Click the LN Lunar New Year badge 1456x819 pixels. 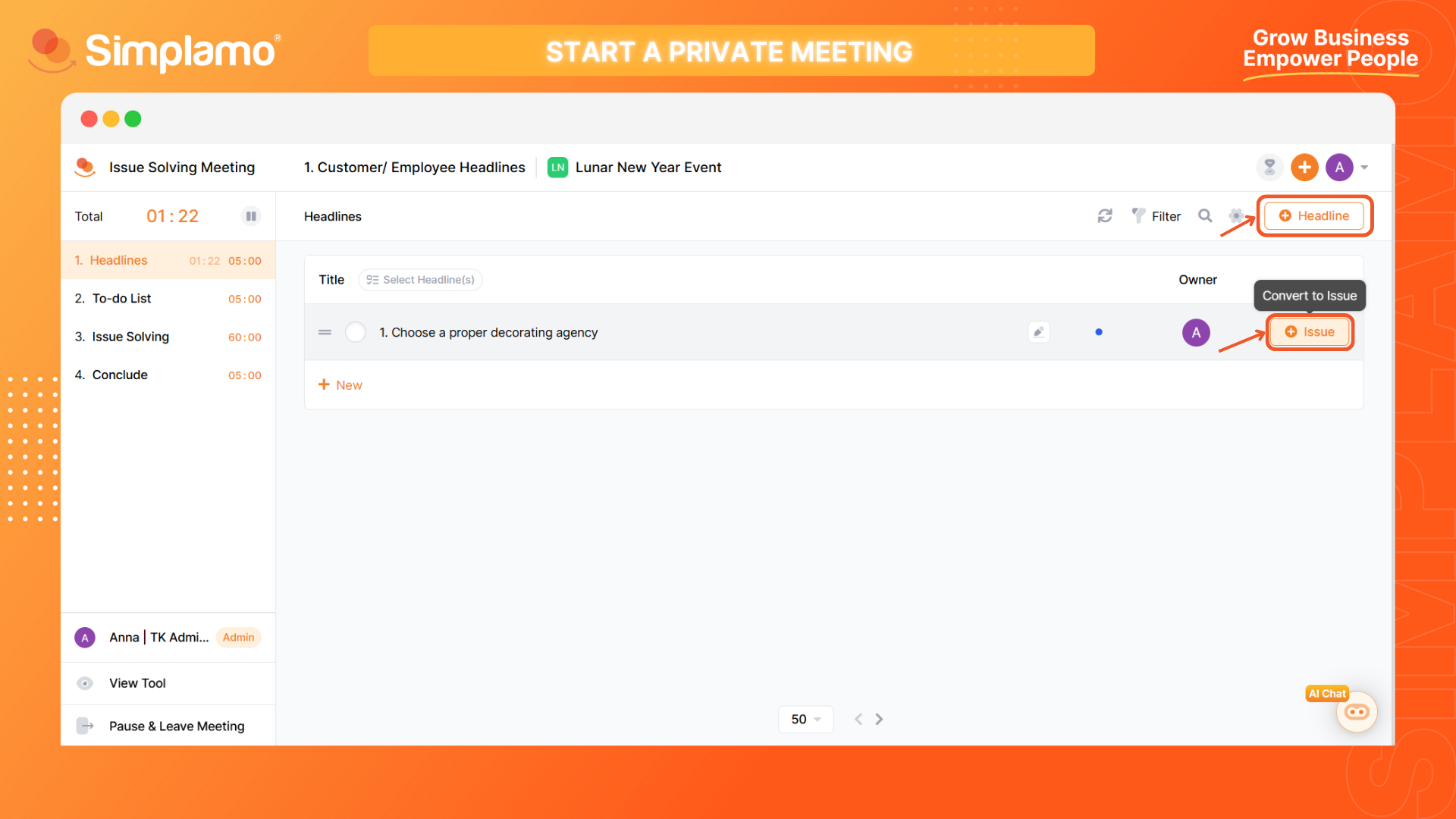pyautogui.click(x=557, y=168)
